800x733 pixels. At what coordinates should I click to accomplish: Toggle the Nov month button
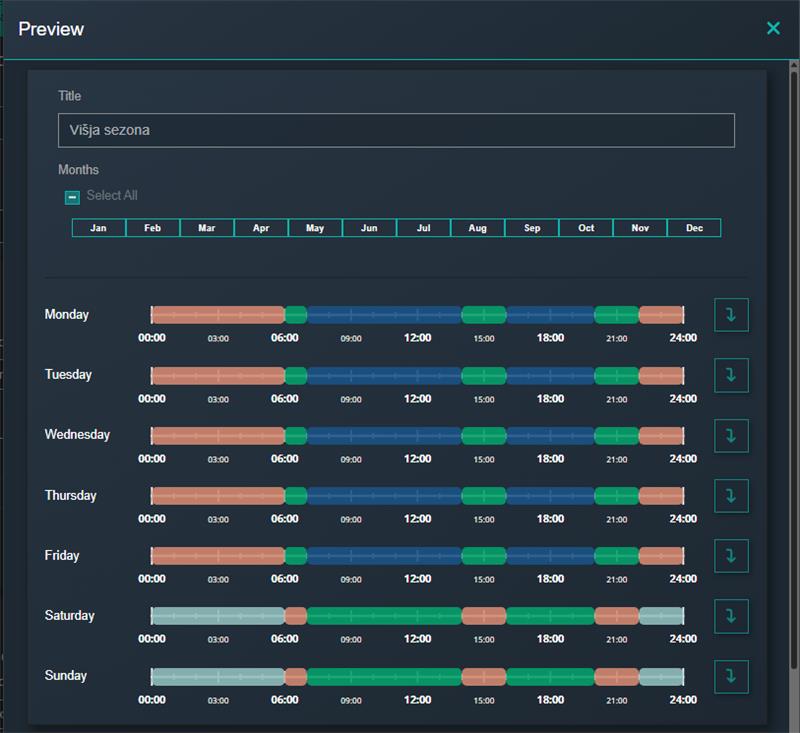640,228
